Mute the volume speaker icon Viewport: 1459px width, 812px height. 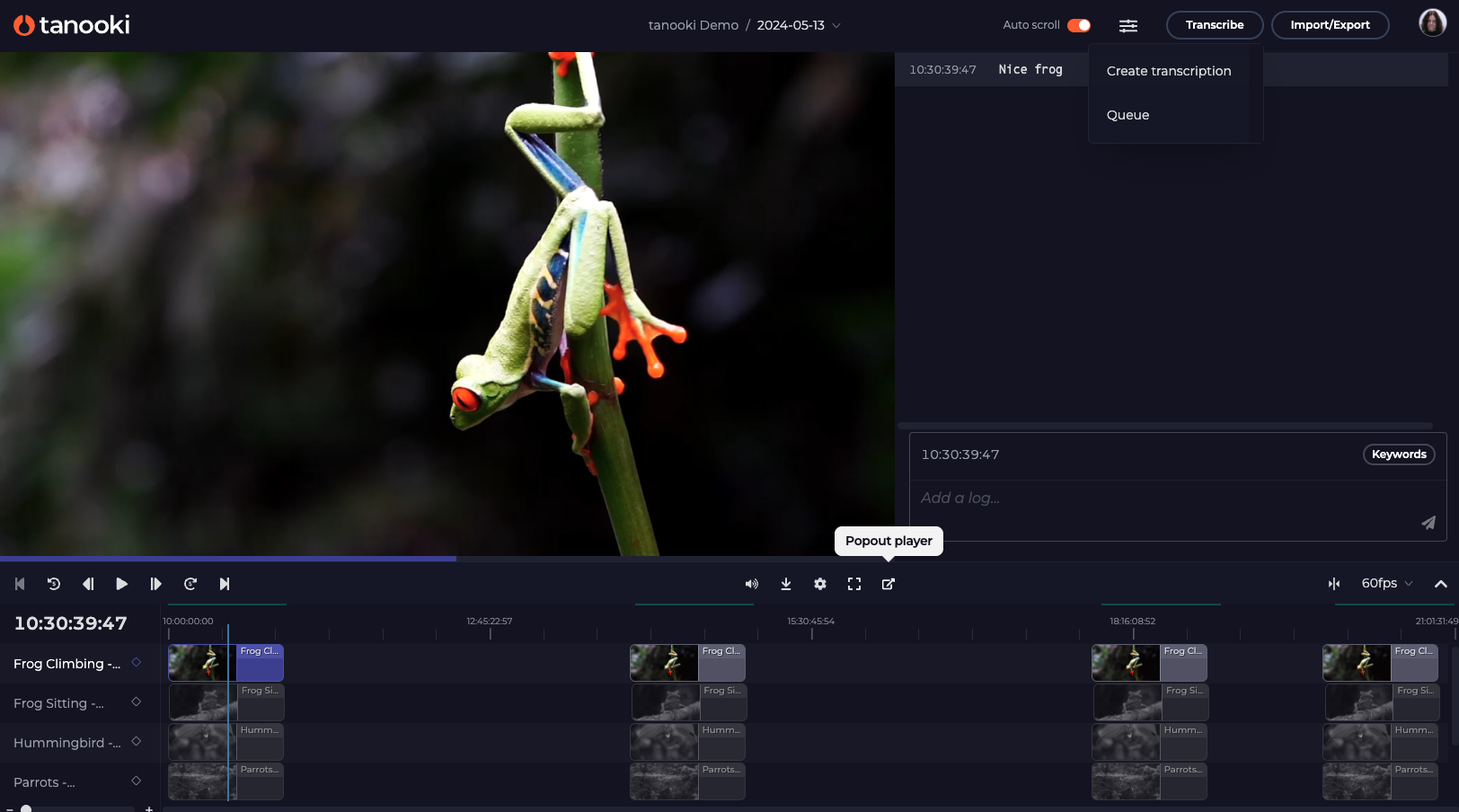coord(751,584)
